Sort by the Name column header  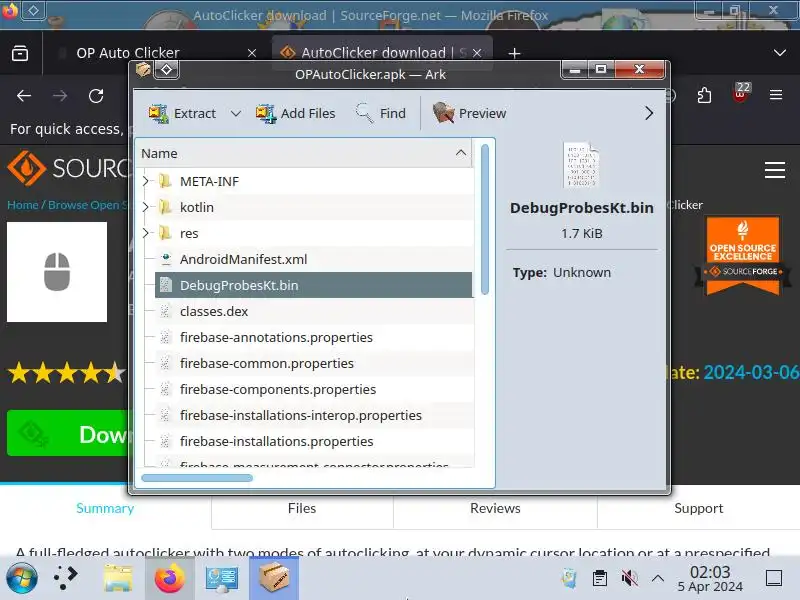(304, 154)
